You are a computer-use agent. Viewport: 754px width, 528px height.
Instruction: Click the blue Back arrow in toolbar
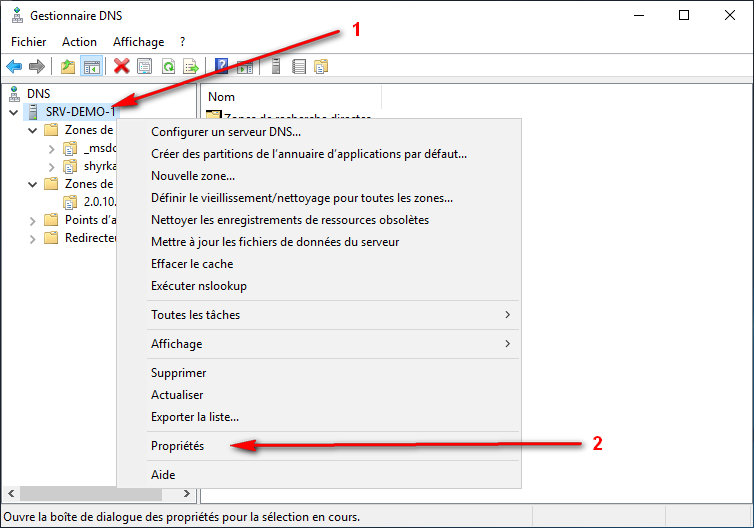point(14,67)
